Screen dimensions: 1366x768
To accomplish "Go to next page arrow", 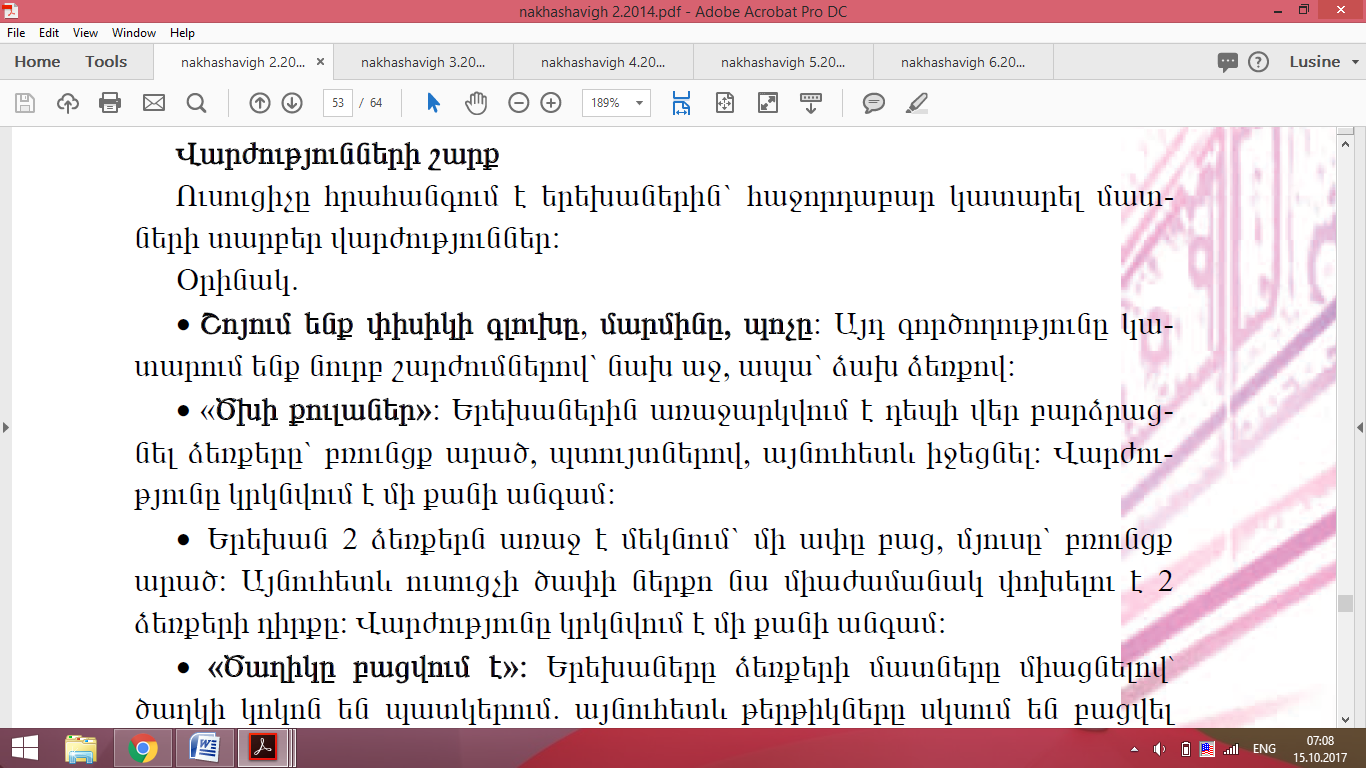I will tap(292, 102).
